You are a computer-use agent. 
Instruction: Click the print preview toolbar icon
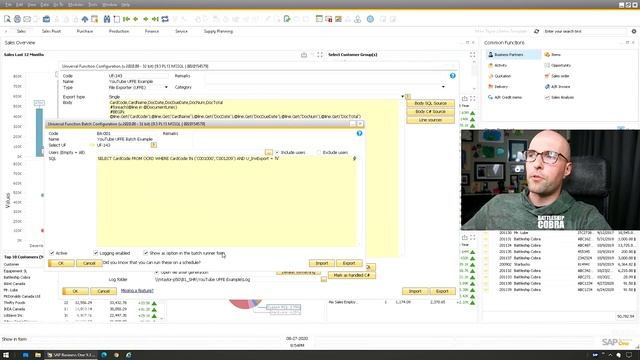pos(7,19)
